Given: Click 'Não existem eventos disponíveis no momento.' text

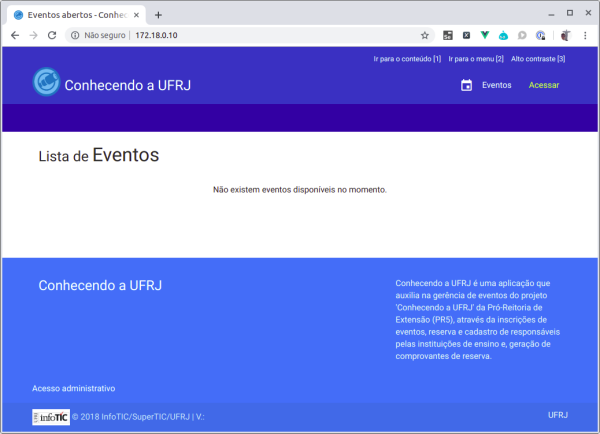Looking at the screenshot, I should point(300,190).
